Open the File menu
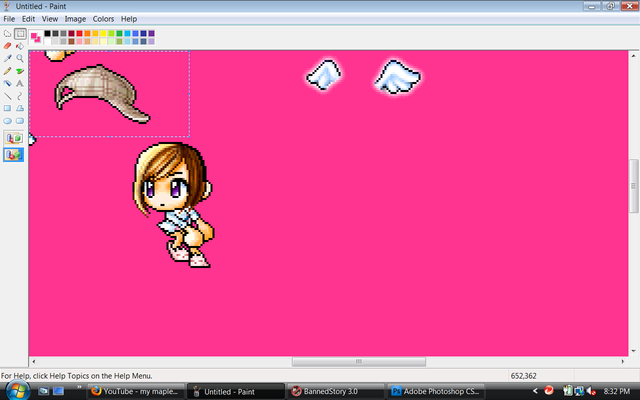 click(x=9, y=19)
